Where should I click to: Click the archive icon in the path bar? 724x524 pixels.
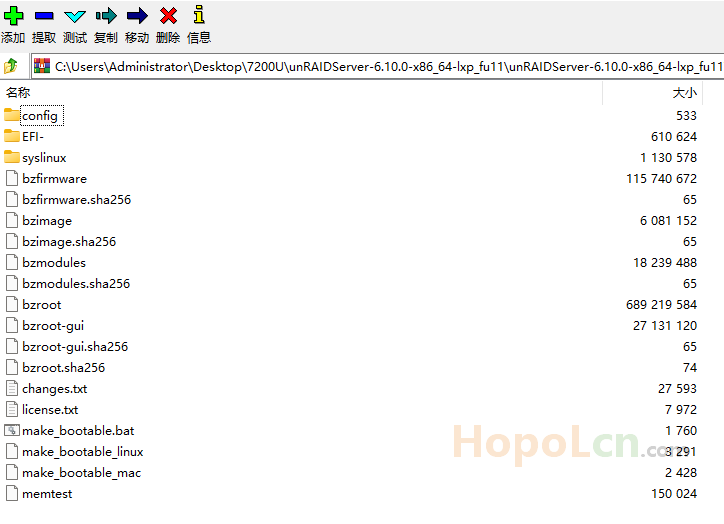42,66
